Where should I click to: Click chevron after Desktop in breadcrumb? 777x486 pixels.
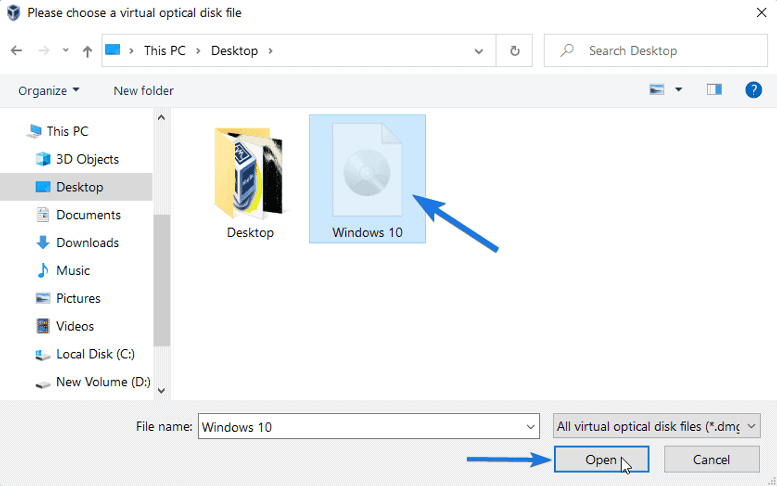coord(271,51)
